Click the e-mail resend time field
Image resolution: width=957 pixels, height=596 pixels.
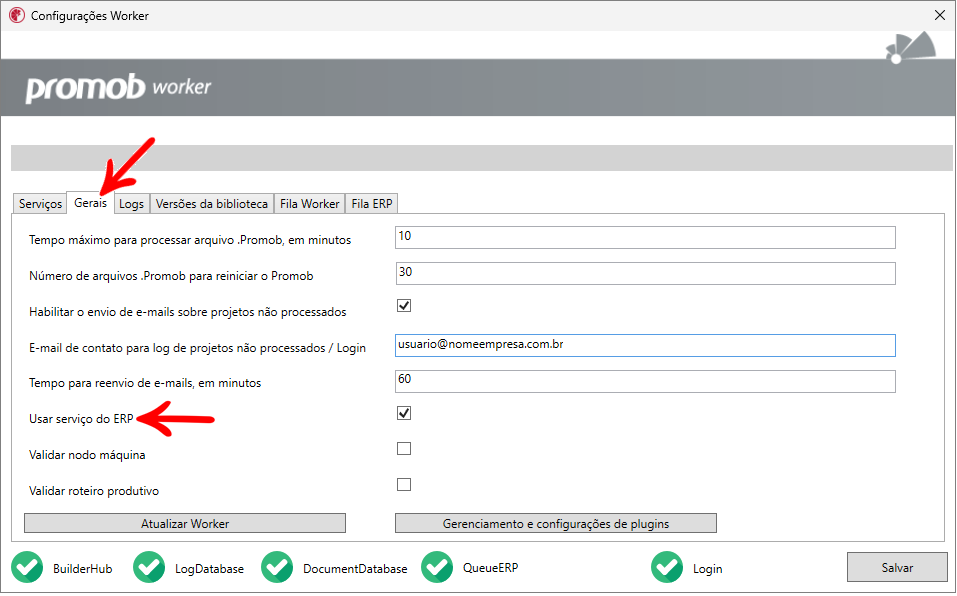coord(645,381)
